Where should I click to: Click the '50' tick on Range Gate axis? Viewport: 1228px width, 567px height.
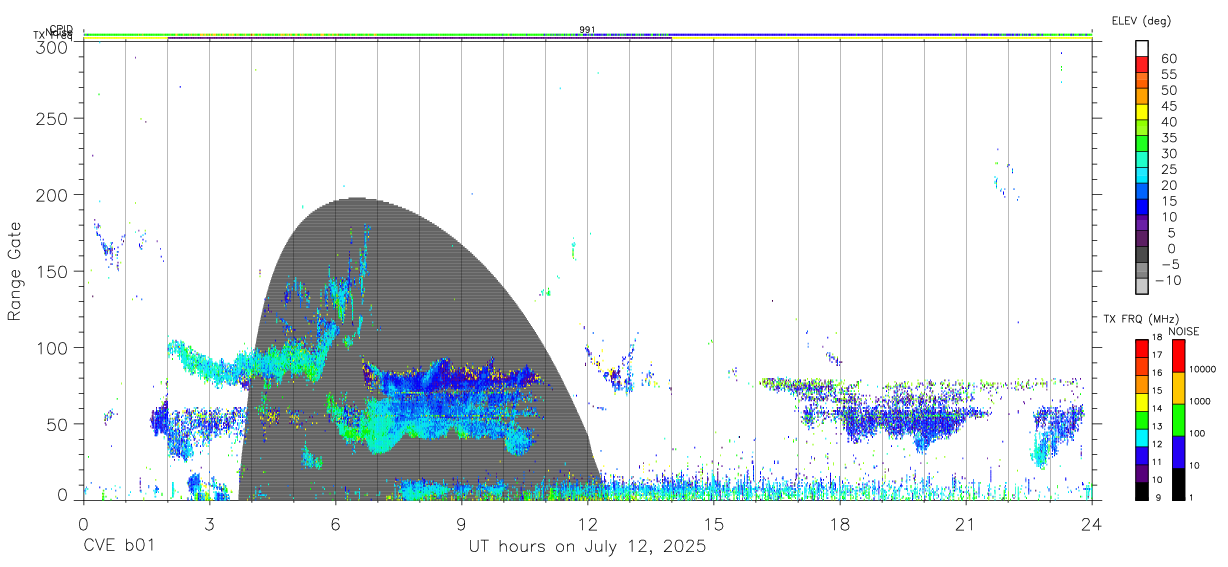[x=57, y=424]
